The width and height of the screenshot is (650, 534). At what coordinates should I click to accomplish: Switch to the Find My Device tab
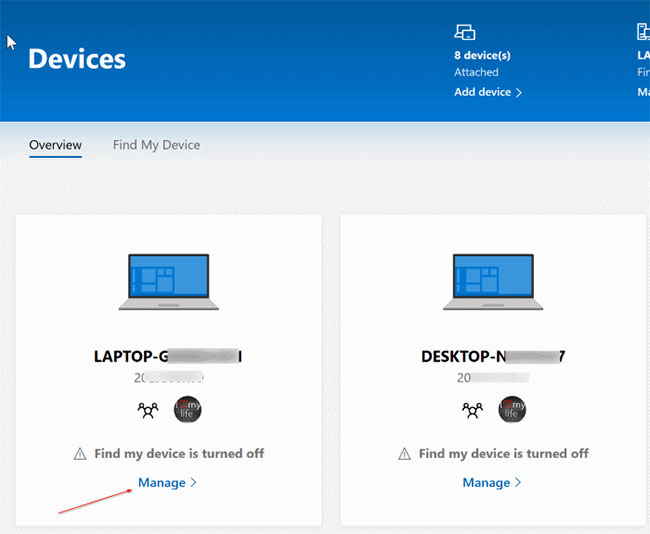click(156, 145)
